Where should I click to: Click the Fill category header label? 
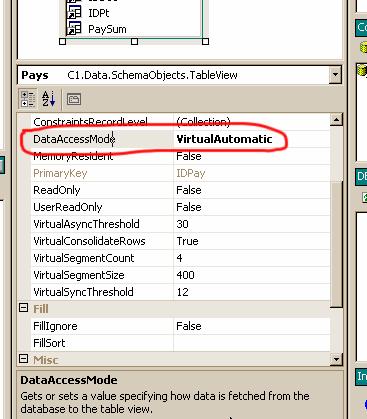tap(41, 309)
